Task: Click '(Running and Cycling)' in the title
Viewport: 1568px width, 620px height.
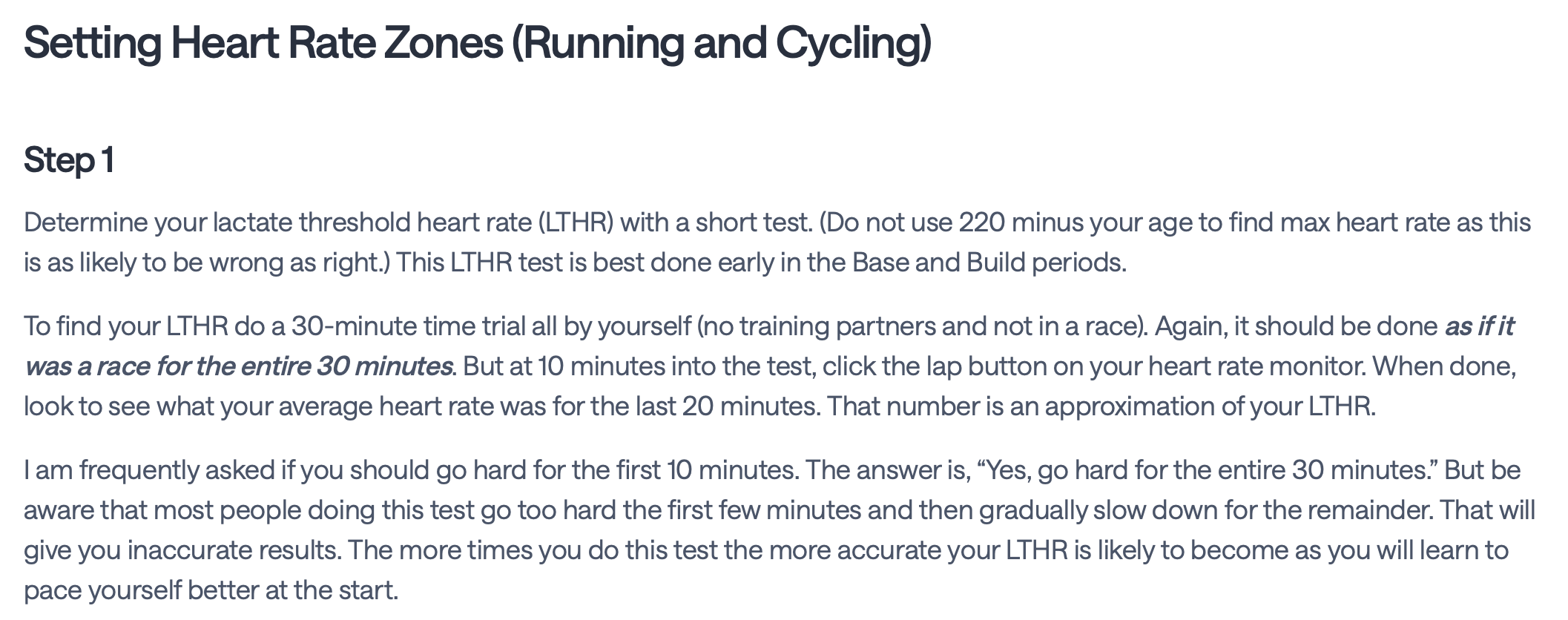Action: pyautogui.click(x=722, y=43)
